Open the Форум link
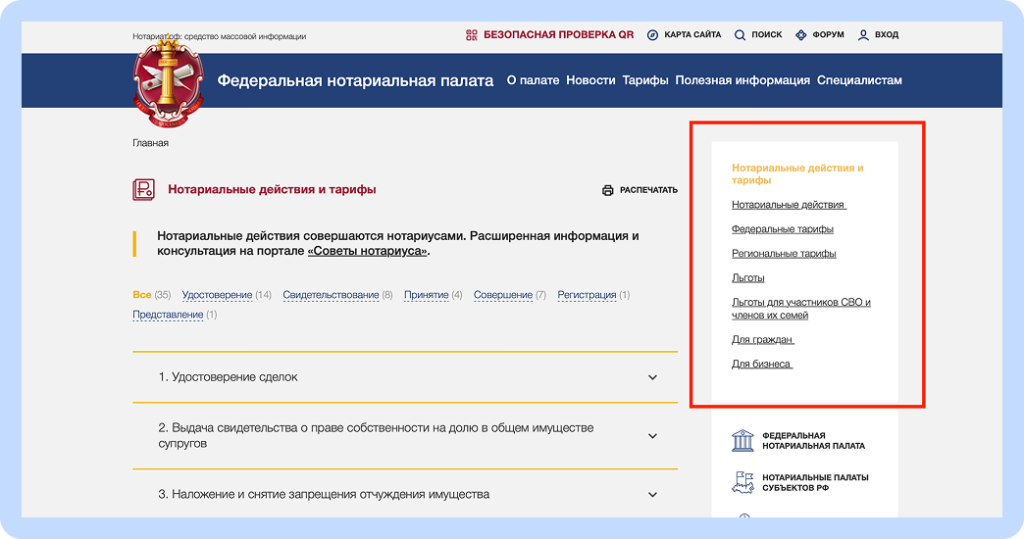 click(x=828, y=35)
